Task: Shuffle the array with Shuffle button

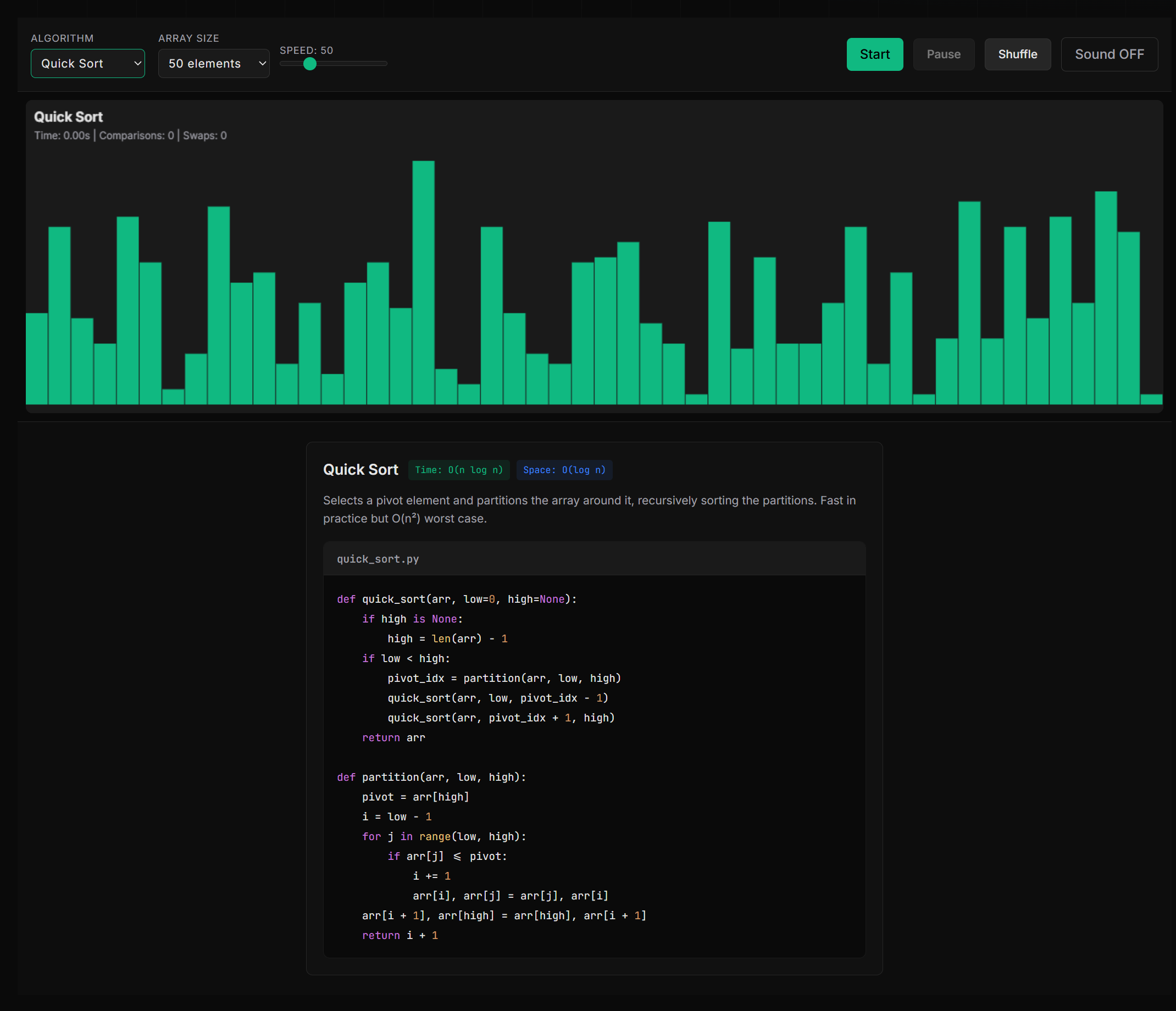Action: coord(1017,54)
